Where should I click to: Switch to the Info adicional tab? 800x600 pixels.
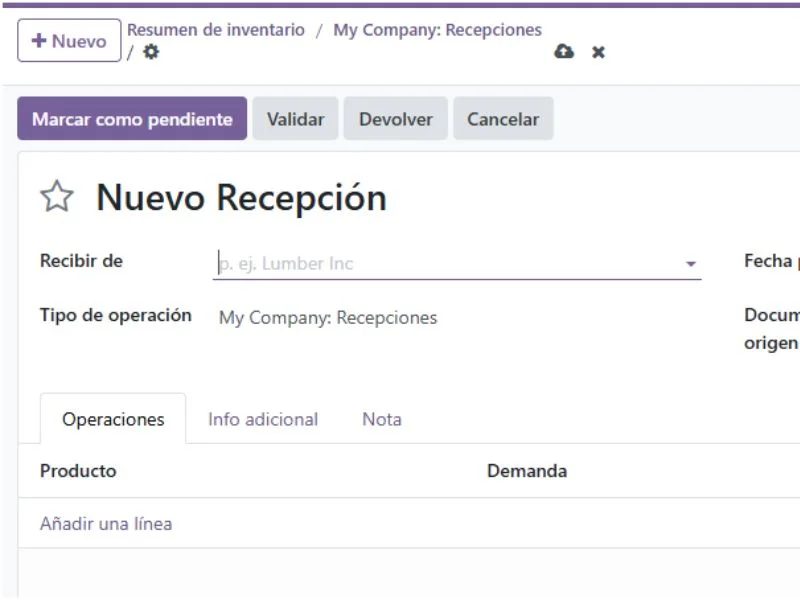coord(262,419)
